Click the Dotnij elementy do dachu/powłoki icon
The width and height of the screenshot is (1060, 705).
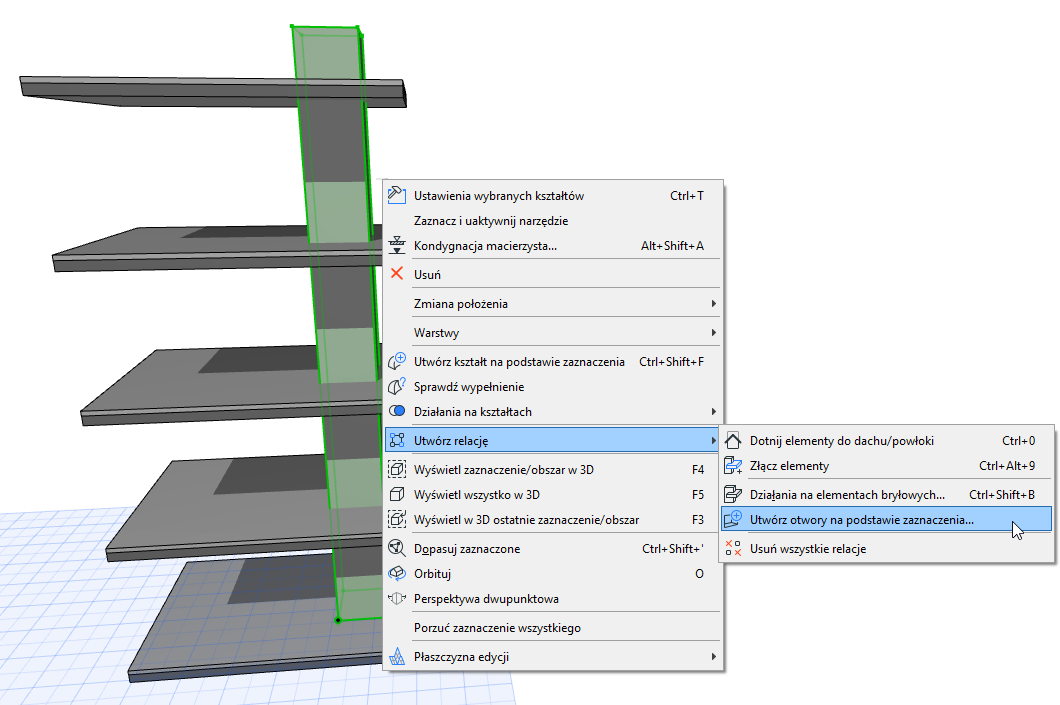733,441
